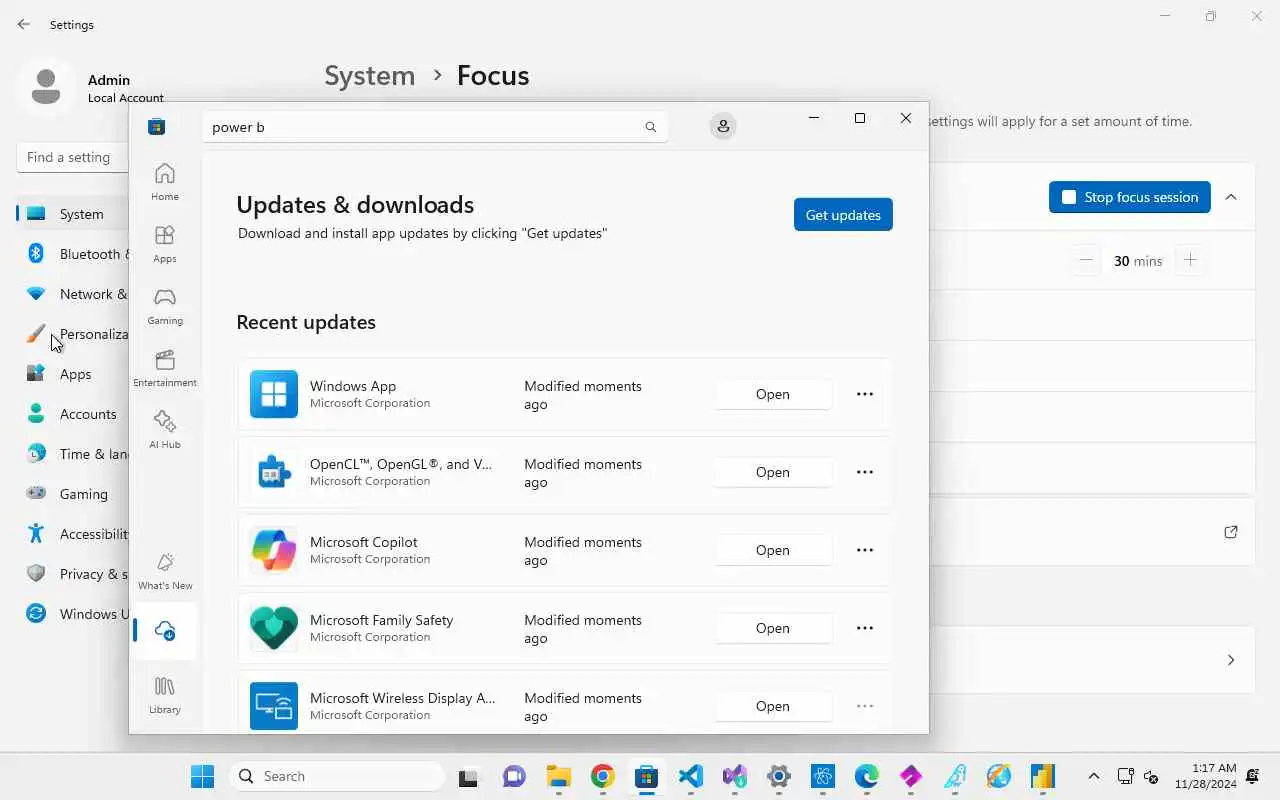Show hidden system tray icons
This screenshot has width=1280, height=800.
(1093, 776)
